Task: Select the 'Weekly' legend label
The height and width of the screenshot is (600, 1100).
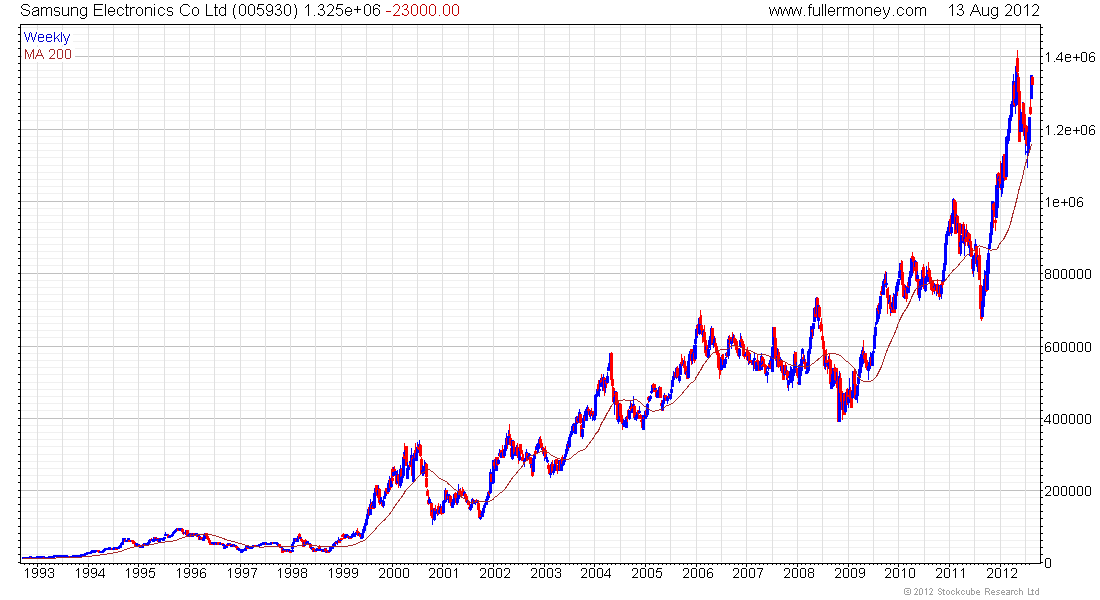Action: (47, 37)
